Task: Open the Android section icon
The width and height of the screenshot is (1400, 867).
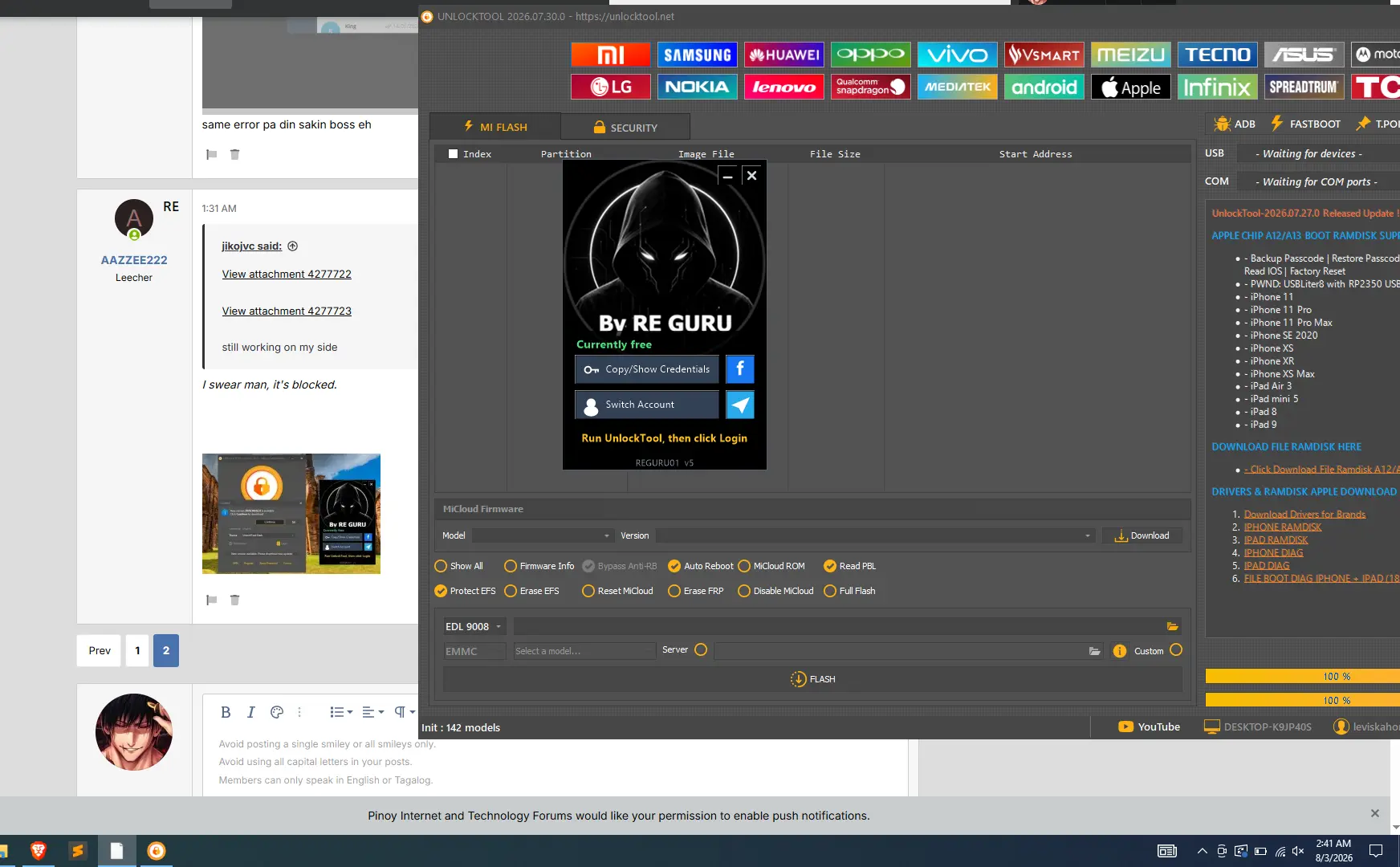Action: point(1044,87)
